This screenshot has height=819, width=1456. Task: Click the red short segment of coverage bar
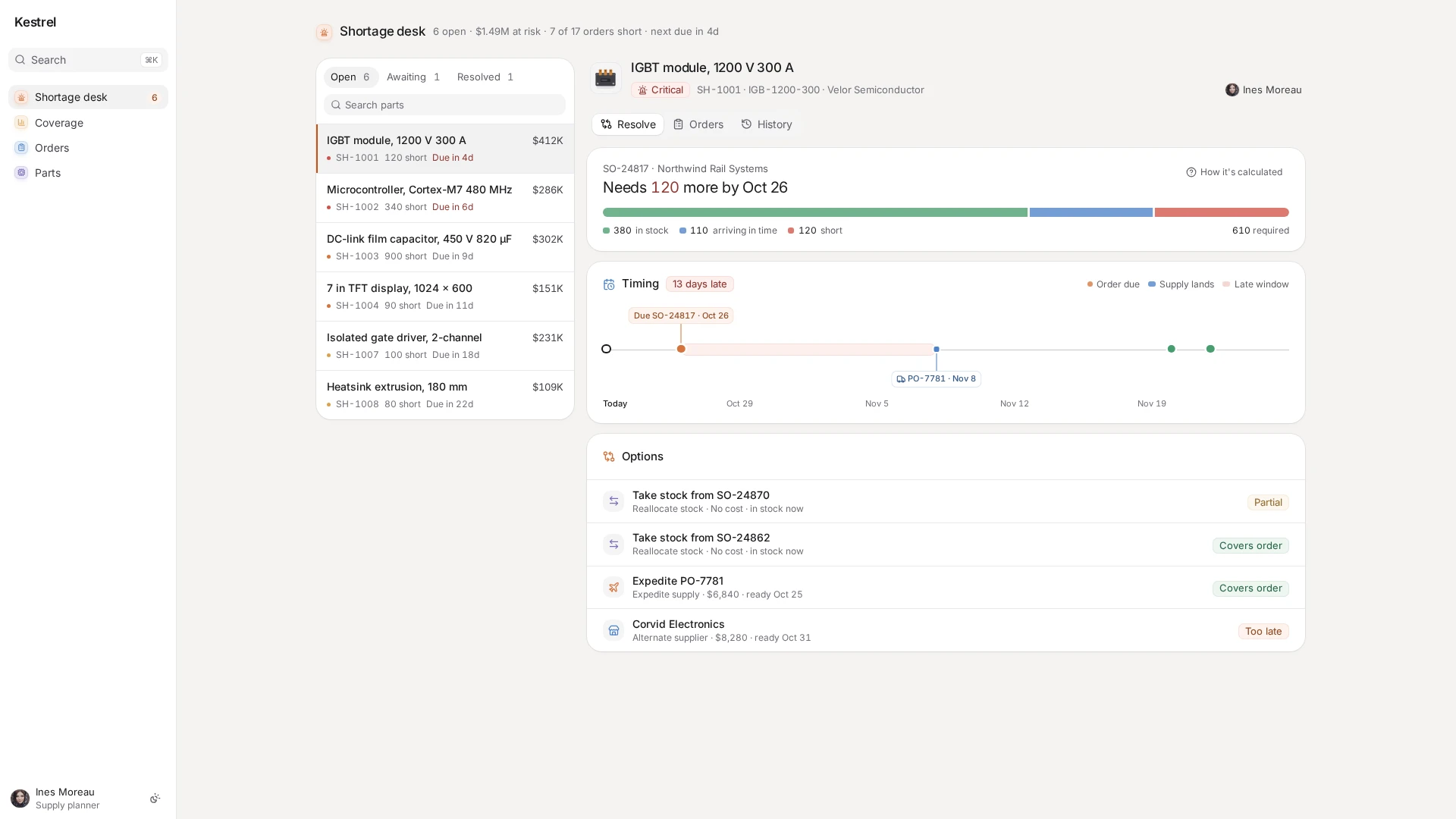tap(1222, 212)
